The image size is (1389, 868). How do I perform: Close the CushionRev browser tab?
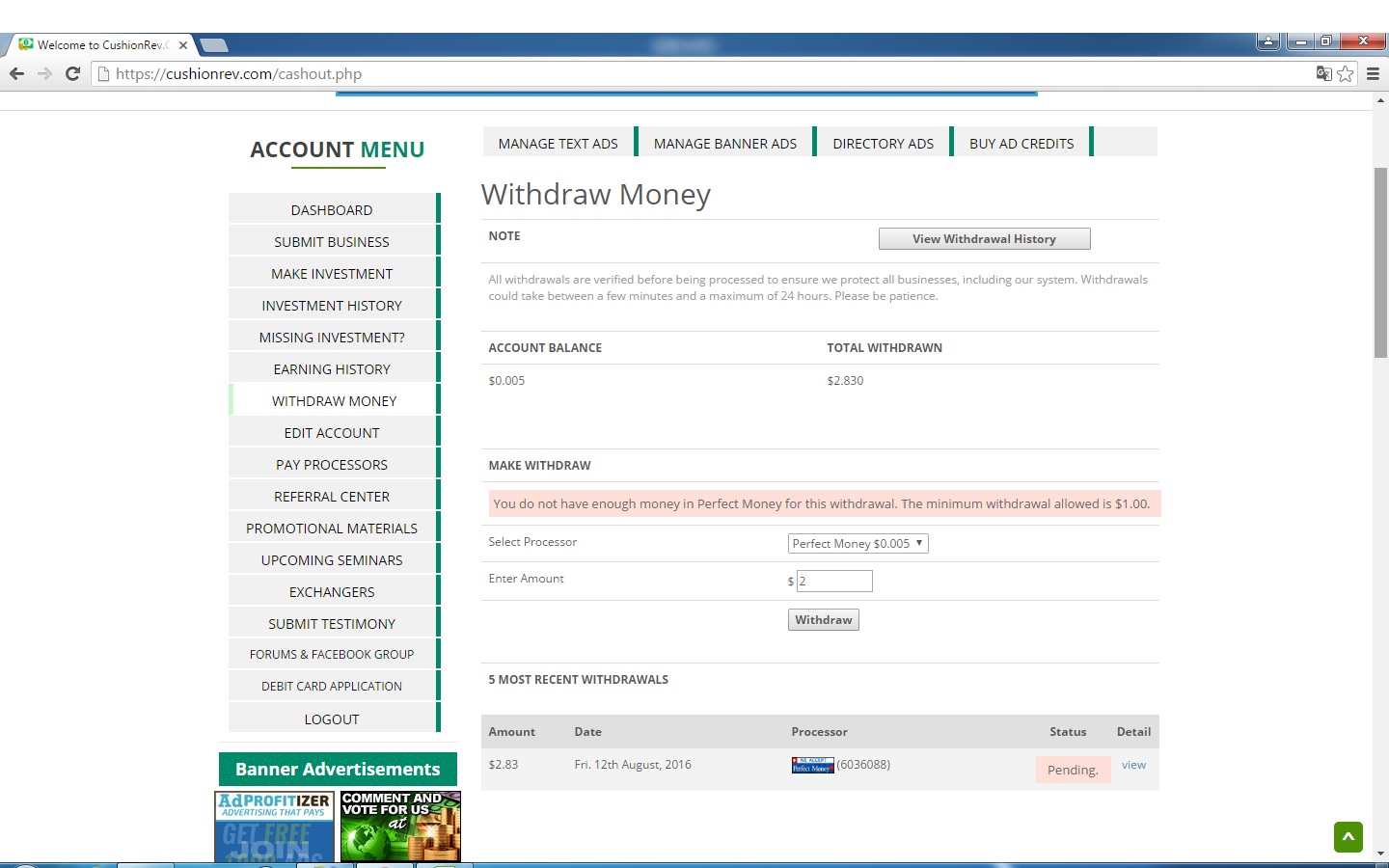[x=183, y=45]
